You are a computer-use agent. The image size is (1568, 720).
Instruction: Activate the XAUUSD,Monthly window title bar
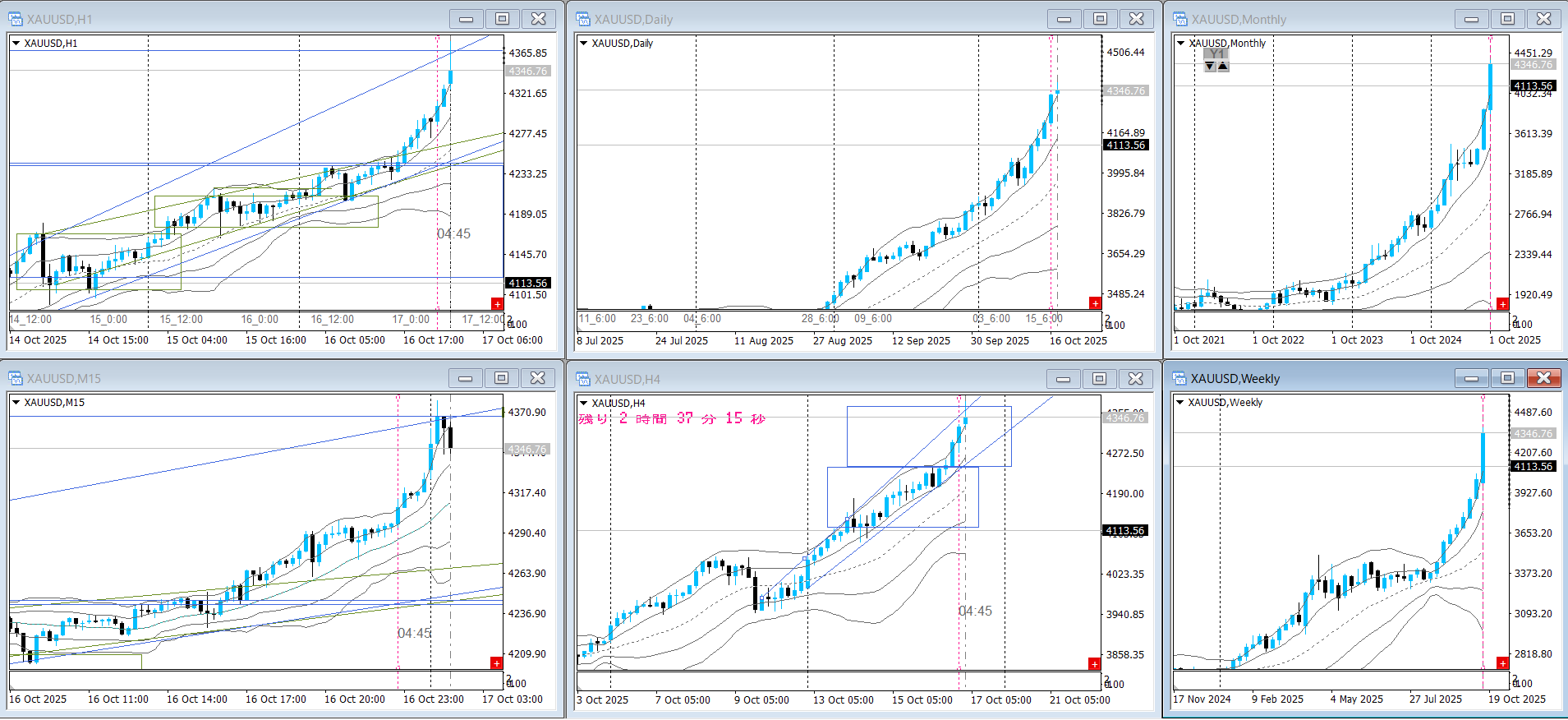[1314, 19]
